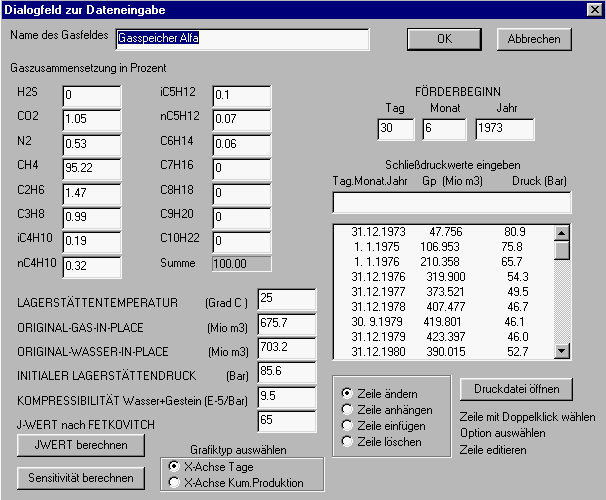The image size is (606, 500).
Task: Click the iC5H12 percentage field
Action: pyautogui.click(x=242, y=96)
